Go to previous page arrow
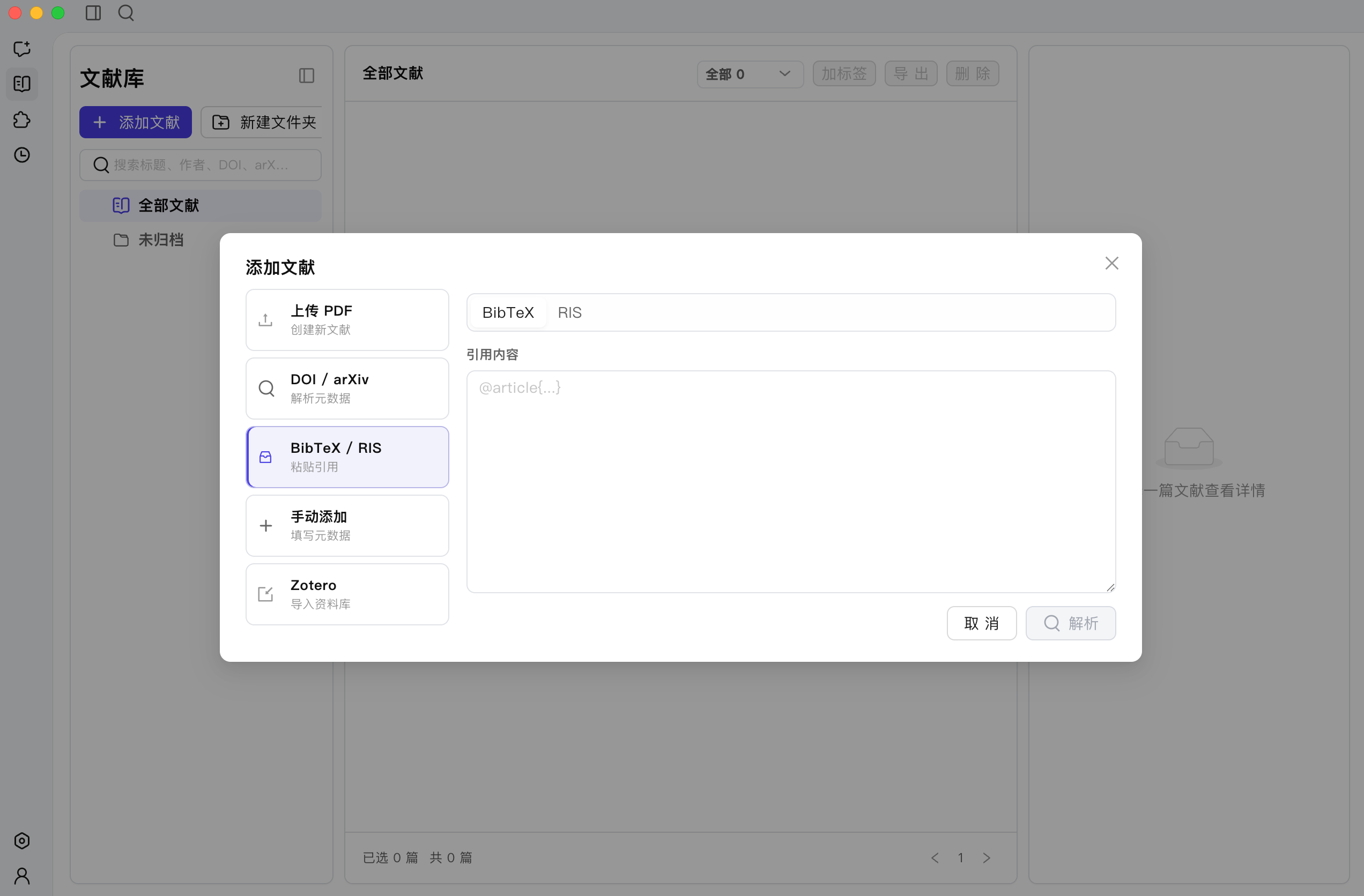The height and width of the screenshot is (896, 1364). coord(935,857)
